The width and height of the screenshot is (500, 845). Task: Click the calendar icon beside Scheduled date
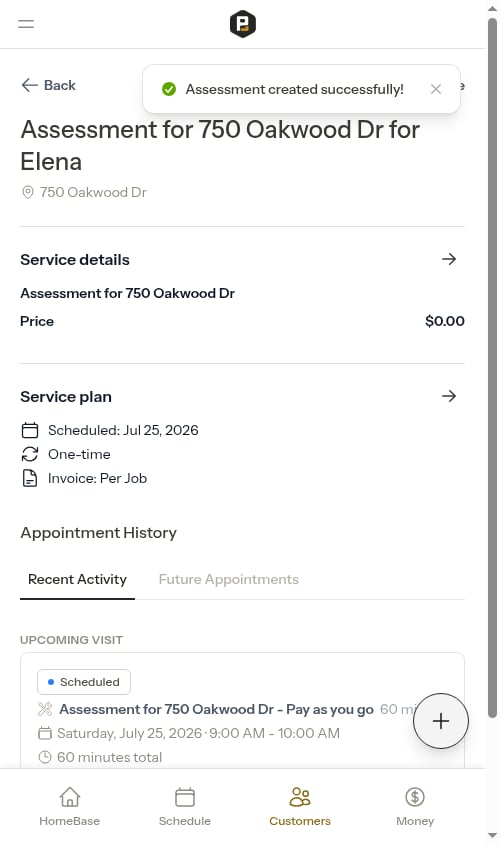pyautogui.click(x=30, y=430)
